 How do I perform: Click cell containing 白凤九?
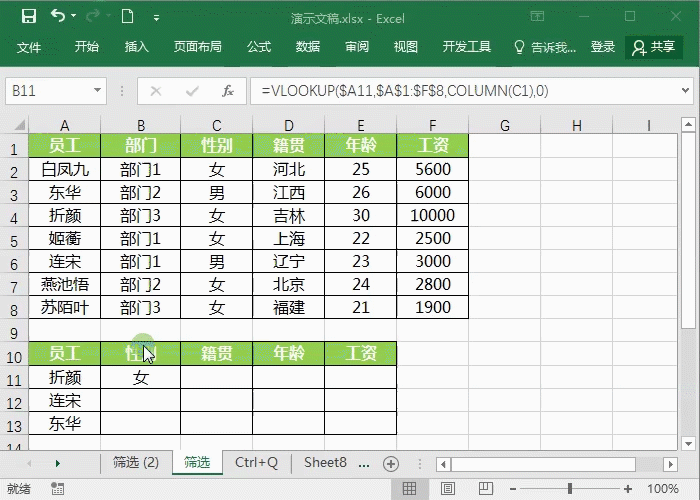[x=65, y=169]
